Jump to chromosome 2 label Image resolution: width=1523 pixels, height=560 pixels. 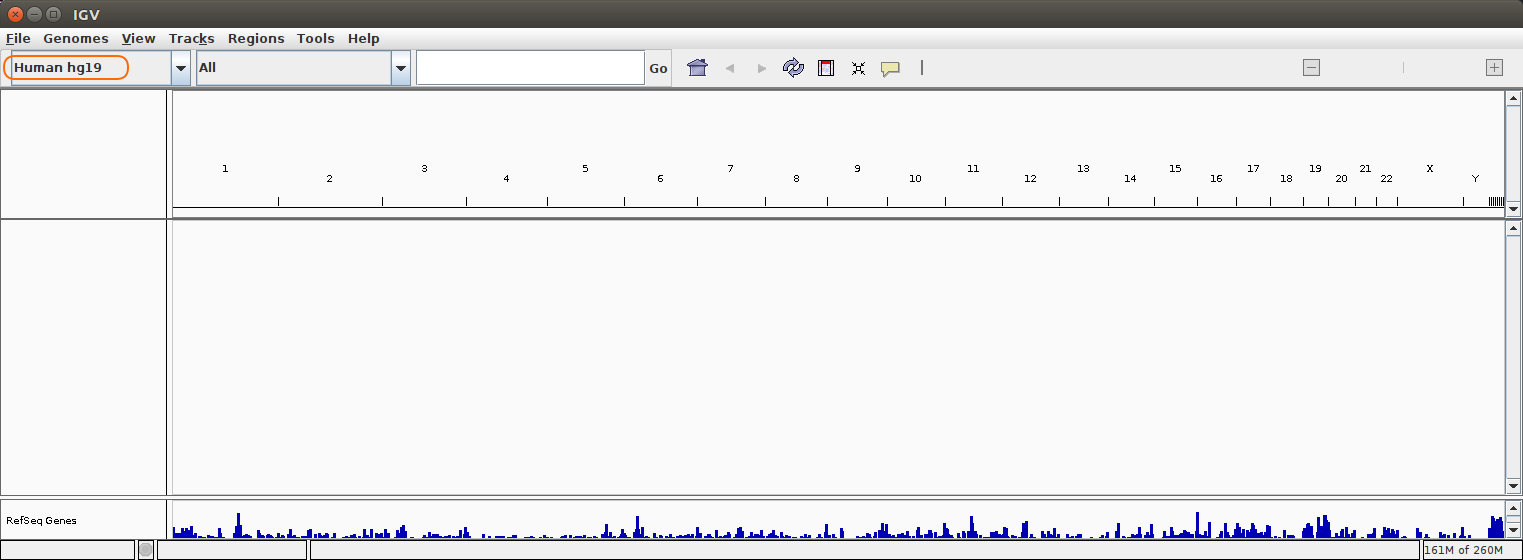coord(329,179)
